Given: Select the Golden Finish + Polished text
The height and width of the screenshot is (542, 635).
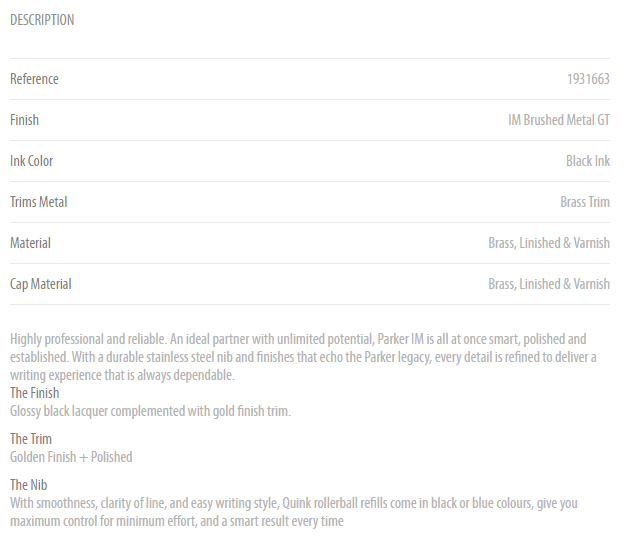Looking at the screenshot, I should point(71,457).
